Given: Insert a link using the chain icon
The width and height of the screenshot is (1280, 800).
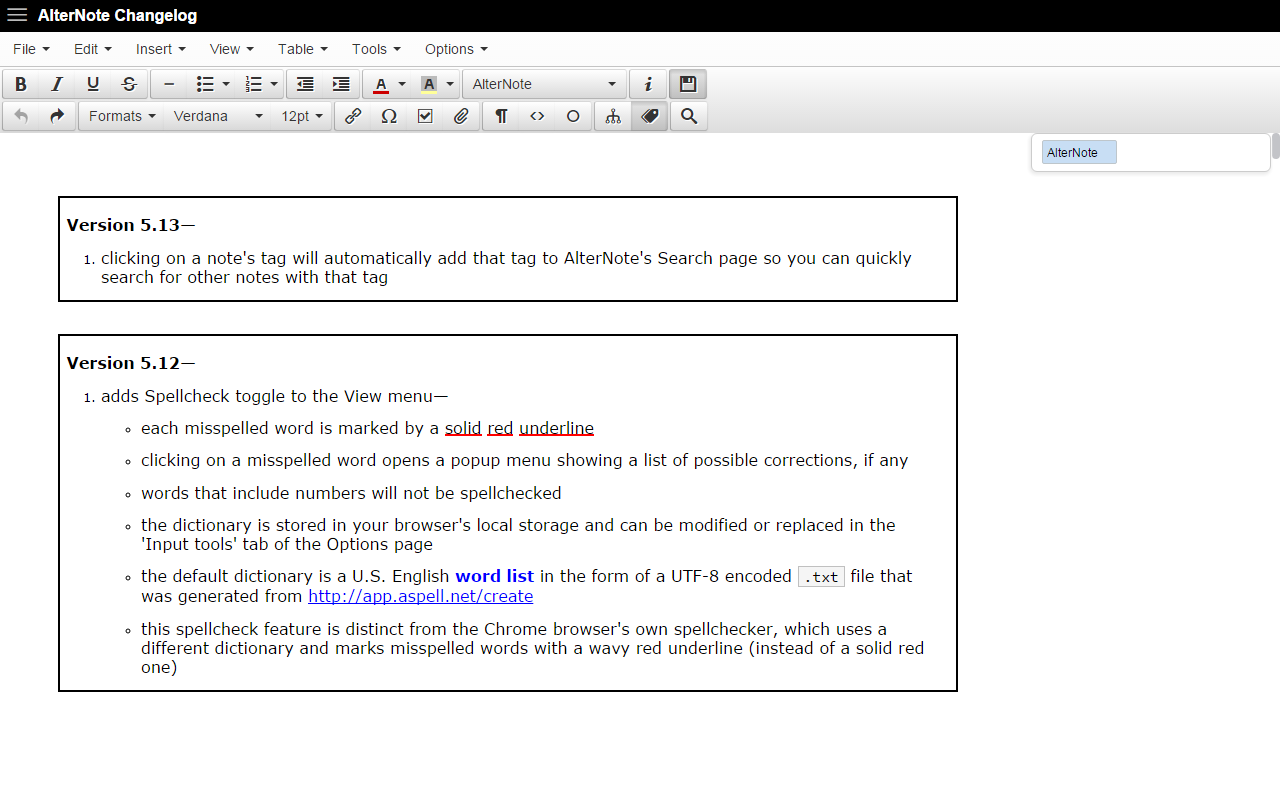Looking at the screenshot, I should click(x=353, y=116).
